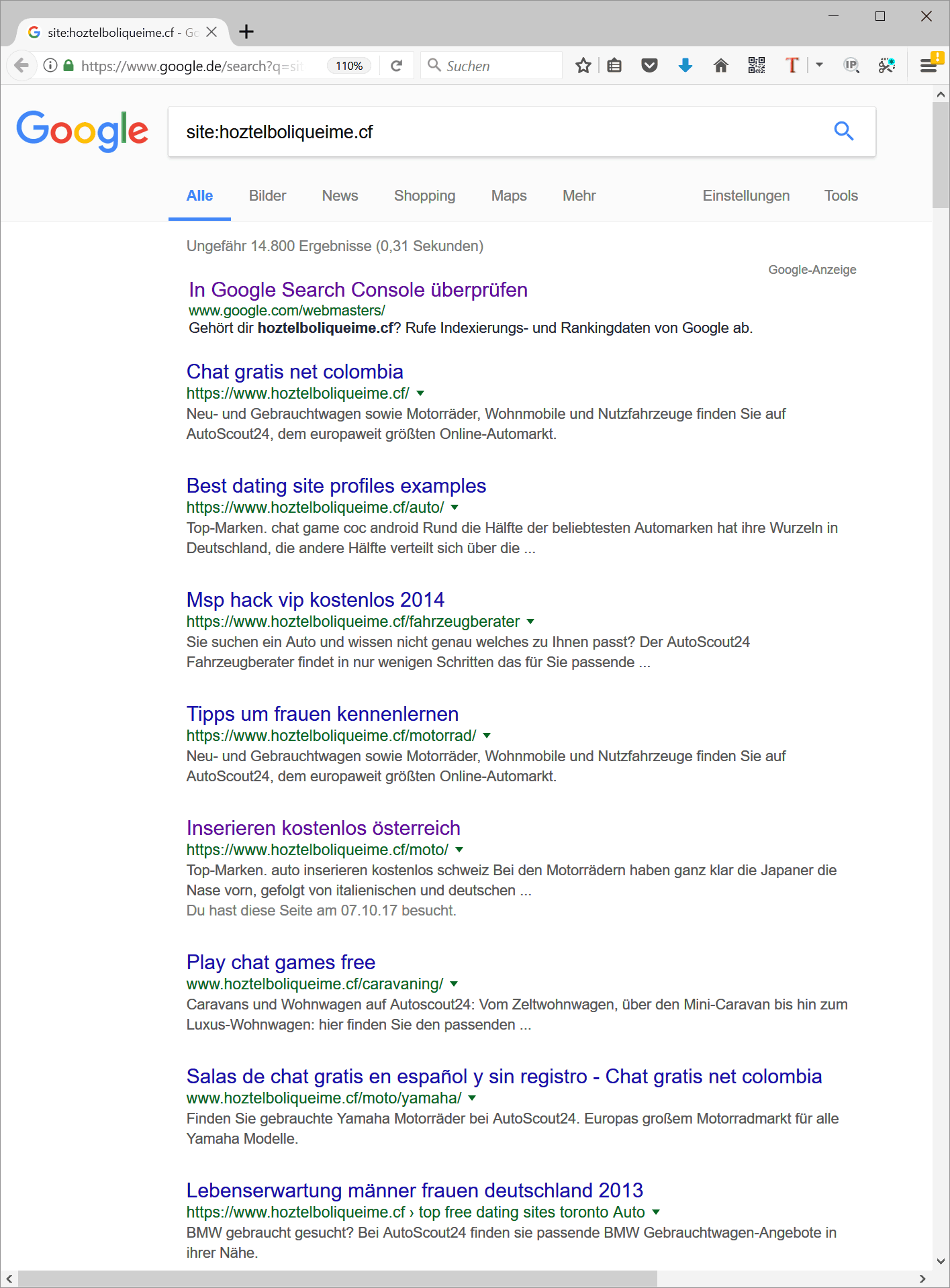Expand dropdown next to the red T icon
The image size is (950, 1288).
click(819, 66)
